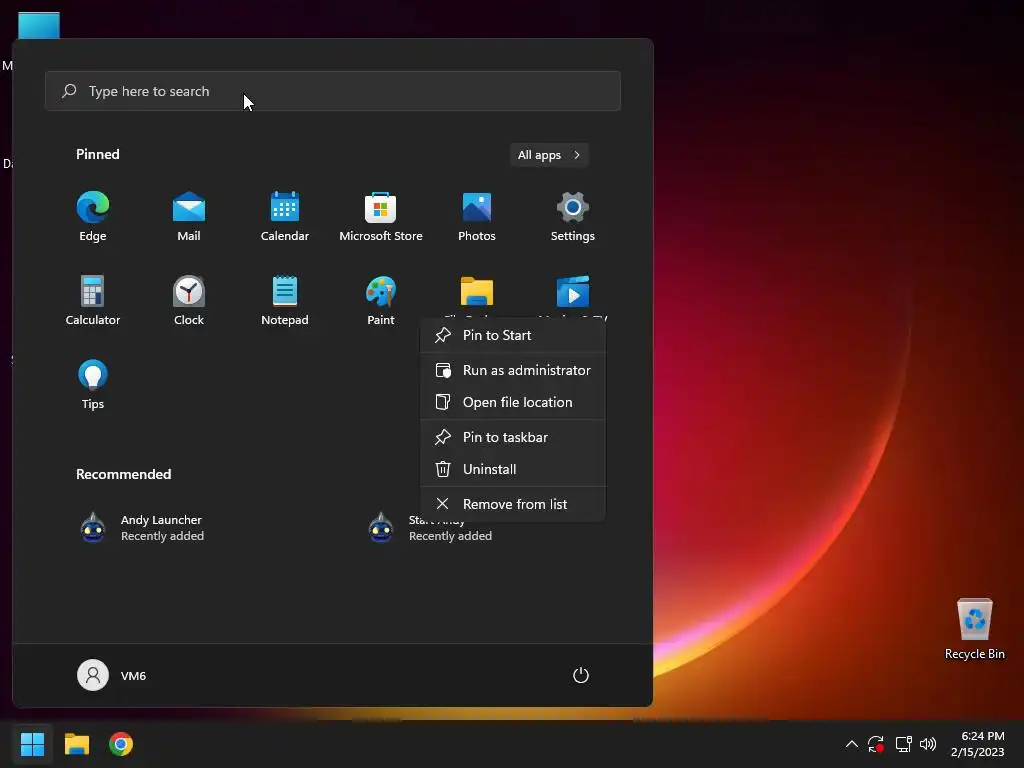Viewport: 1024px width, 768px height.
Task: Open the Edge pinned app
Action: pyautogui.click(x=93, y=217)
